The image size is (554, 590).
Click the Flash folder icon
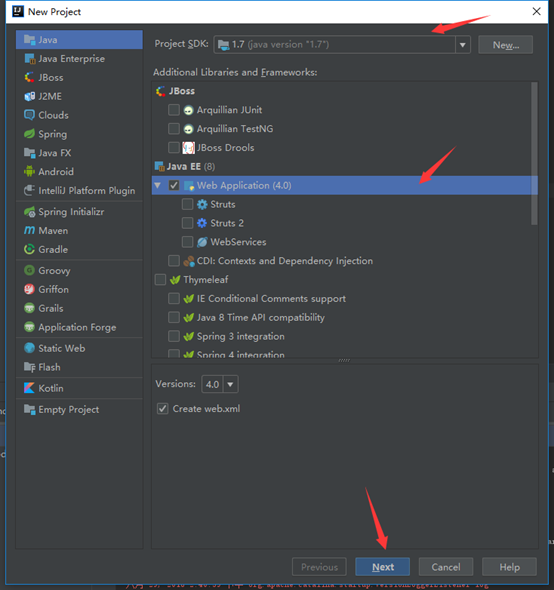point(29,367)
